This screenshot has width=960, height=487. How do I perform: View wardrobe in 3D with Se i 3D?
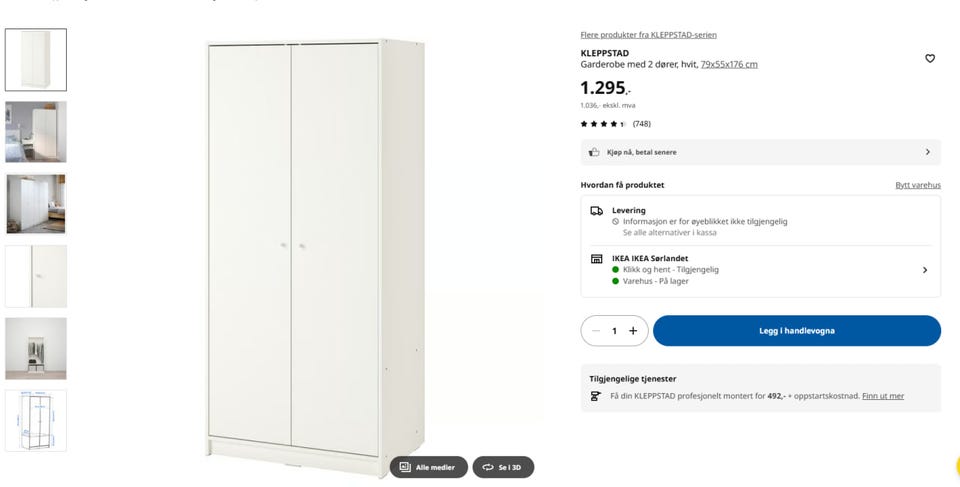[x=503, y=467]
